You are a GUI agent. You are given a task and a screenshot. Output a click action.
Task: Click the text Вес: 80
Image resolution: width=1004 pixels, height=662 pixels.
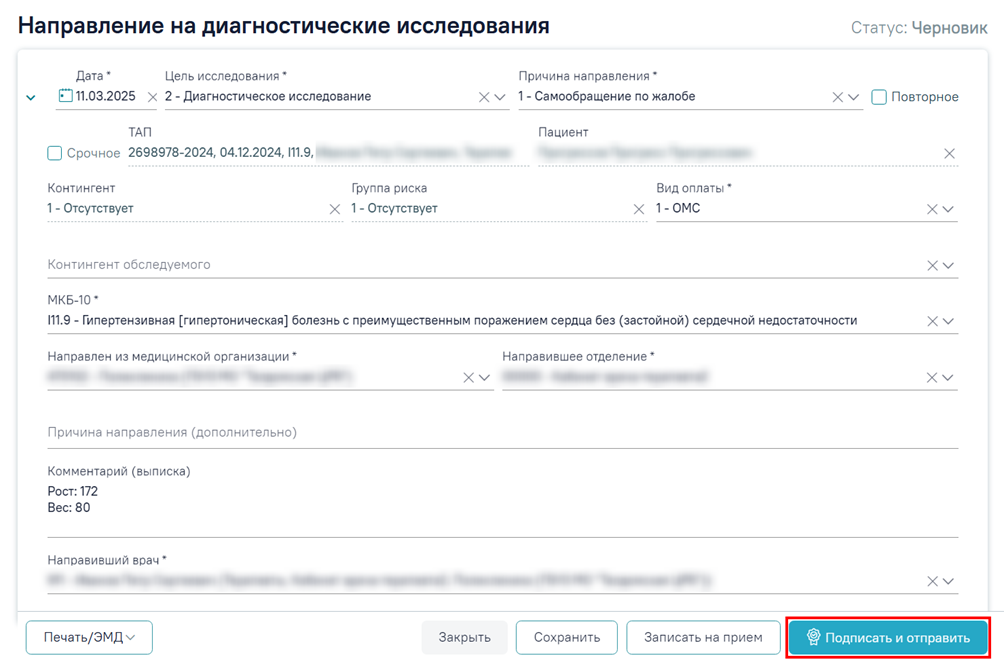pos(69,508)
